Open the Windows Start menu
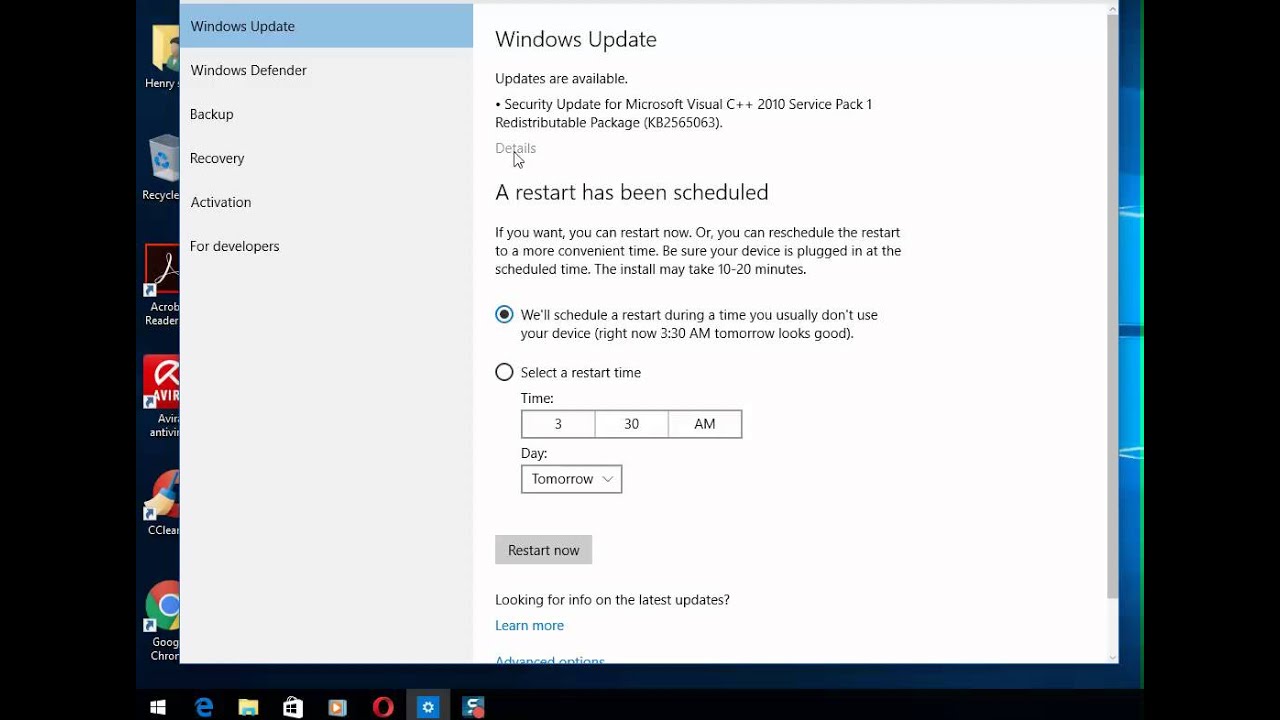Viewport: 1280px width, 720px height. click(x=157, y=707)
